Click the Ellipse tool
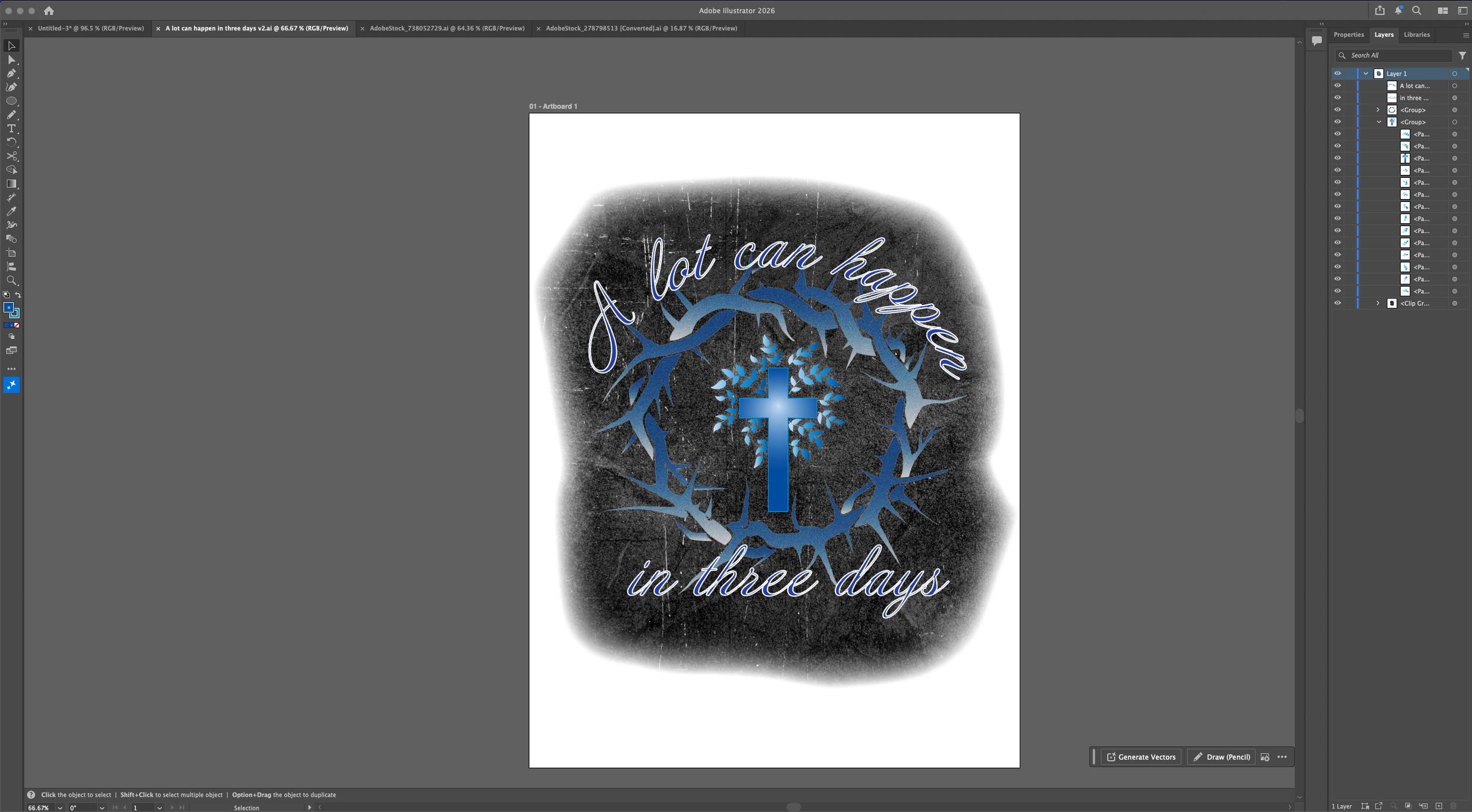 pyautogui.click(x=11, y=101)
